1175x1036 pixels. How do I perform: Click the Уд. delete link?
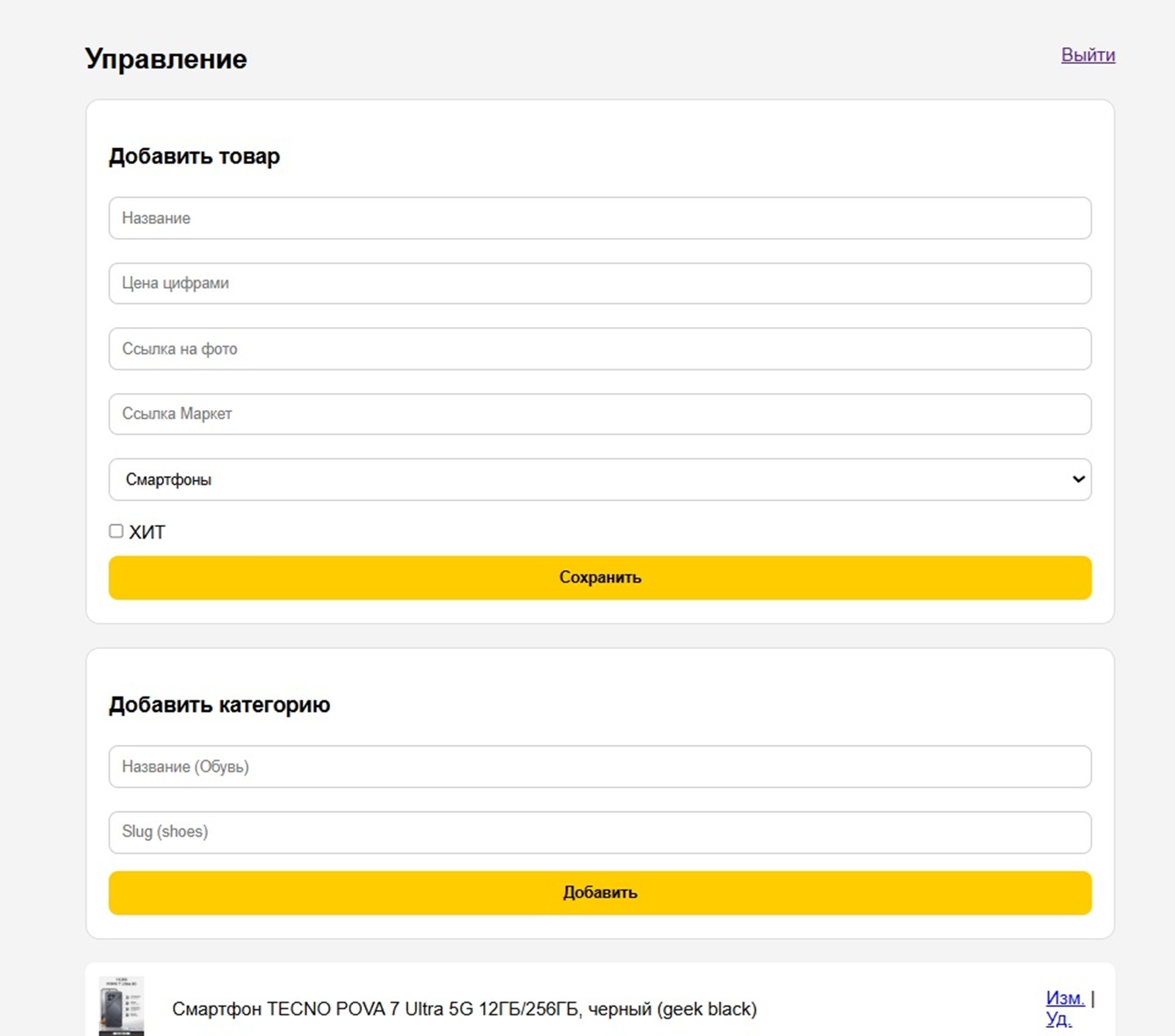click(x=1058, y=1019)
